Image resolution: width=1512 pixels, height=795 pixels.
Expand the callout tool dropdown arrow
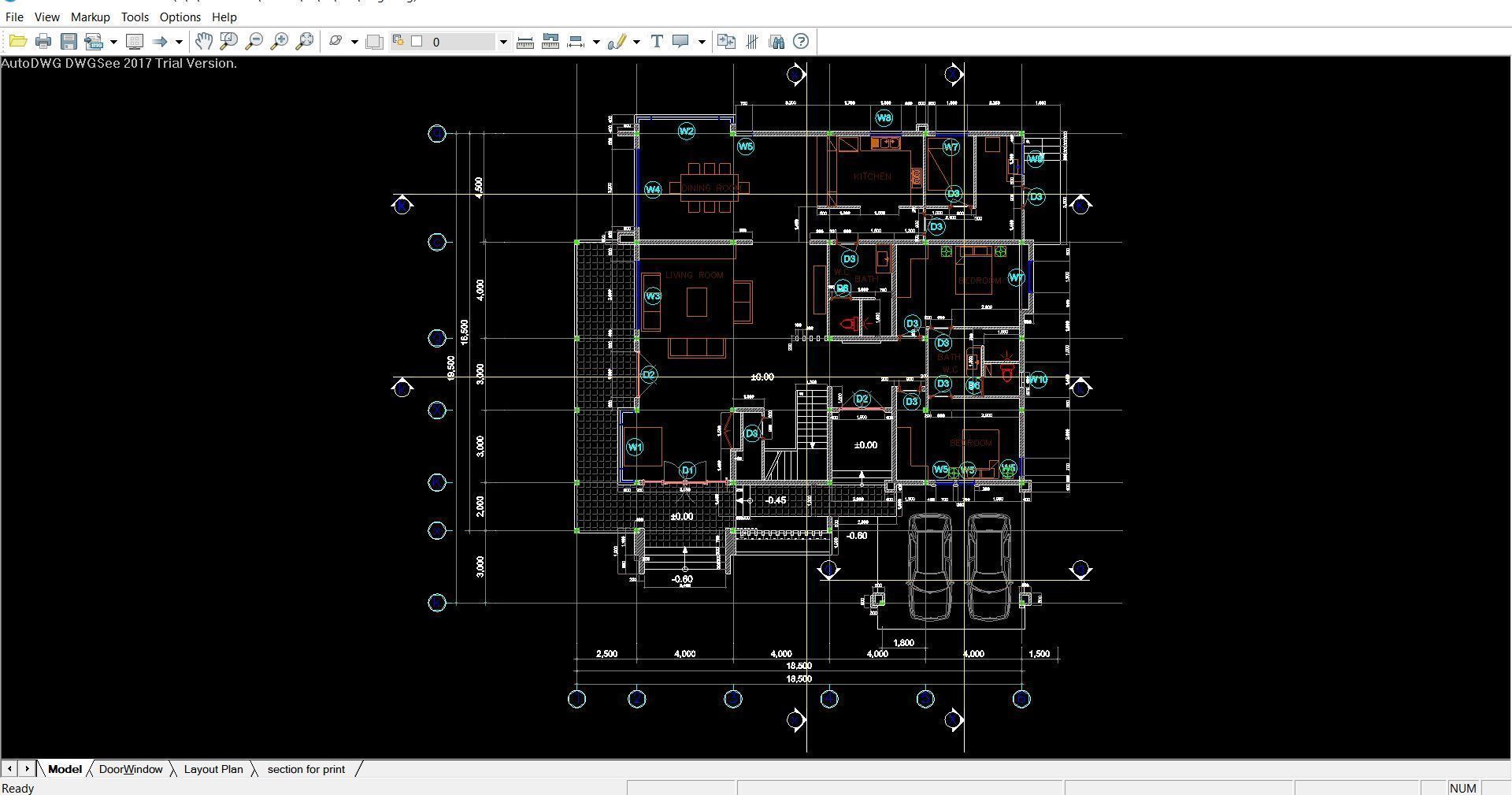(702, 42)
